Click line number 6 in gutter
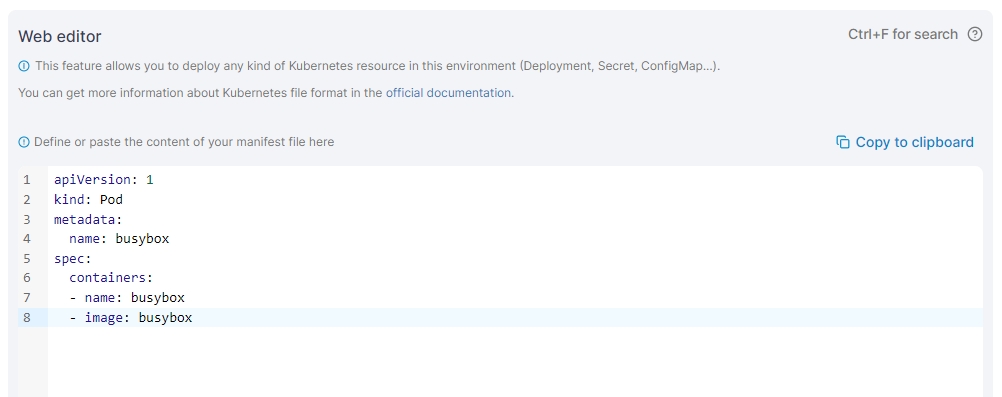The image size is (1002, 397). (x=27, y=277)
